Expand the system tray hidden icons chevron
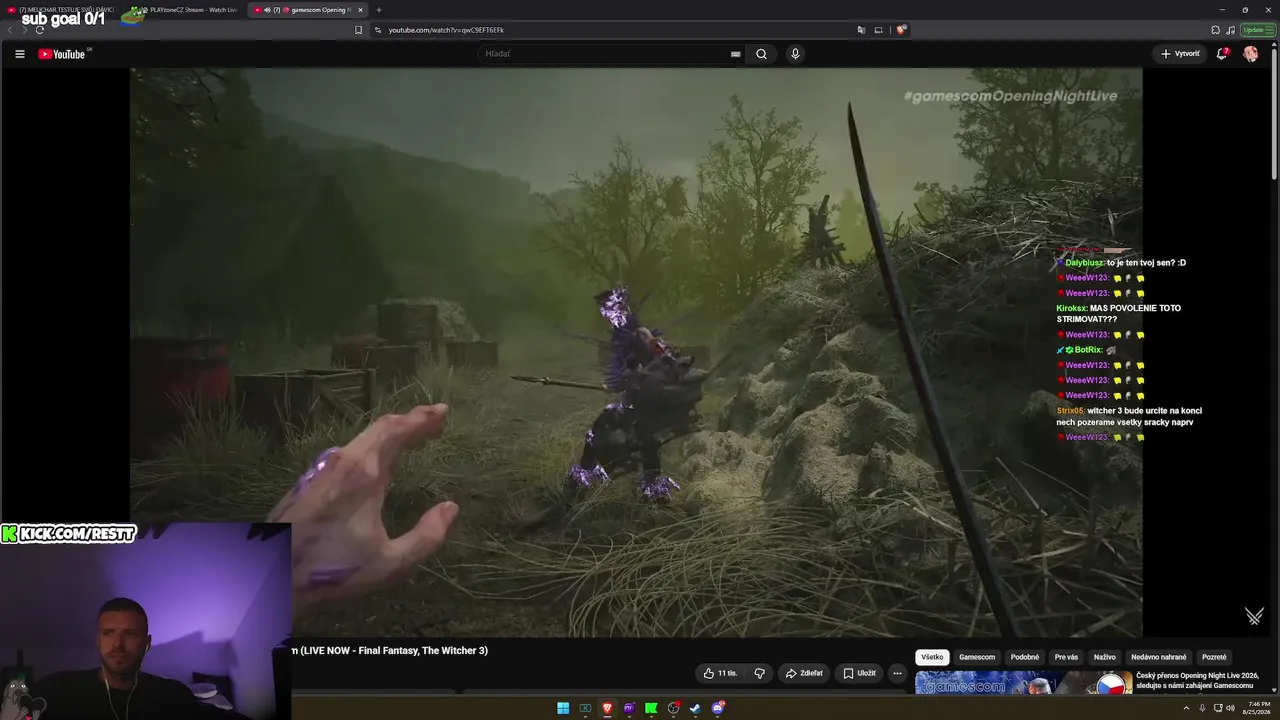The width and height of the screenshot is (1280, 720). tap(1186, 709)
